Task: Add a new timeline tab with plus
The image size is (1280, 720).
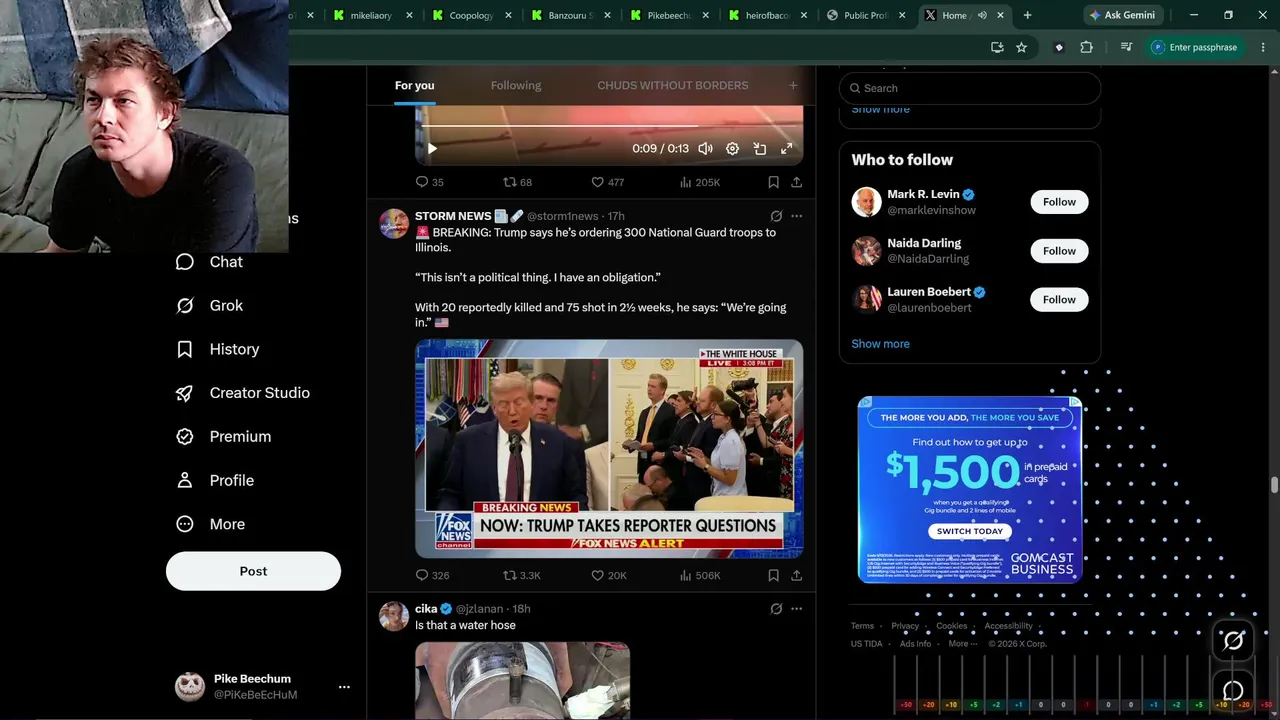Action: tap(793, 85)
